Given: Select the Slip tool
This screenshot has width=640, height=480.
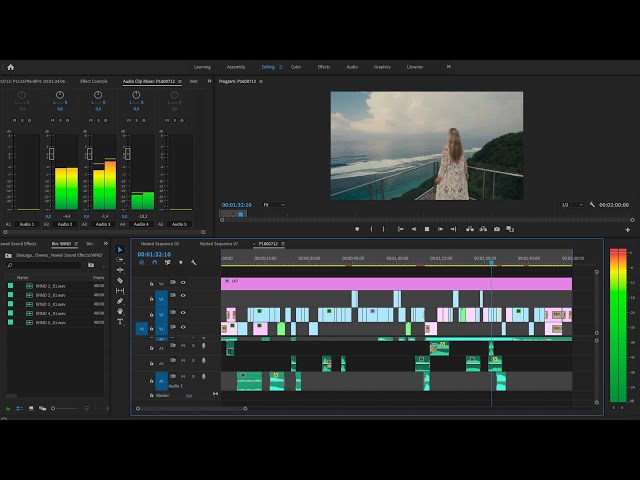Looking at the screenshot, I should (120, 291).
